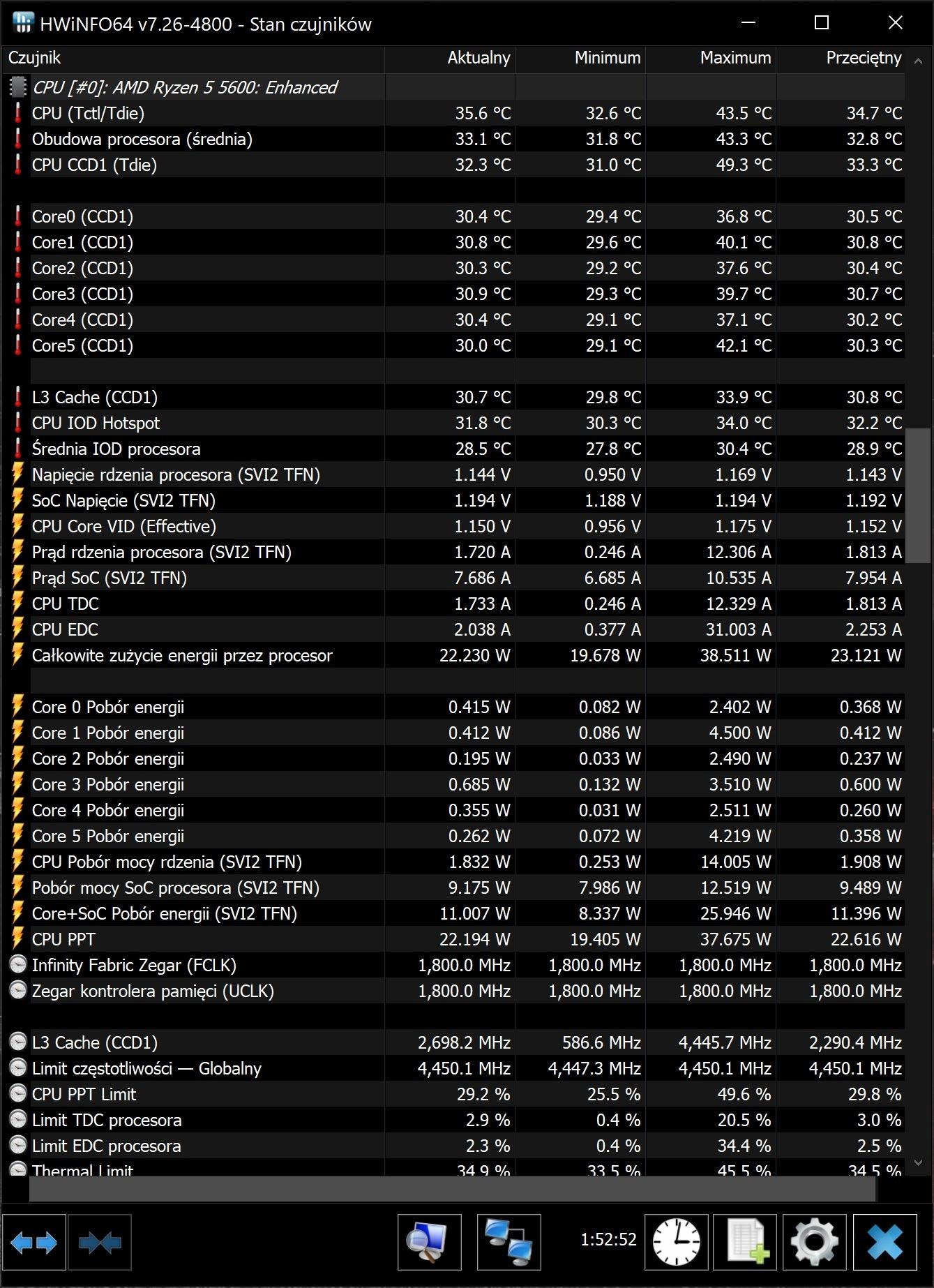Screen dimensions: 934x1288
Task: Select the Prąd SoC (SVI2 TFN) label
Action: pos(110,578)
